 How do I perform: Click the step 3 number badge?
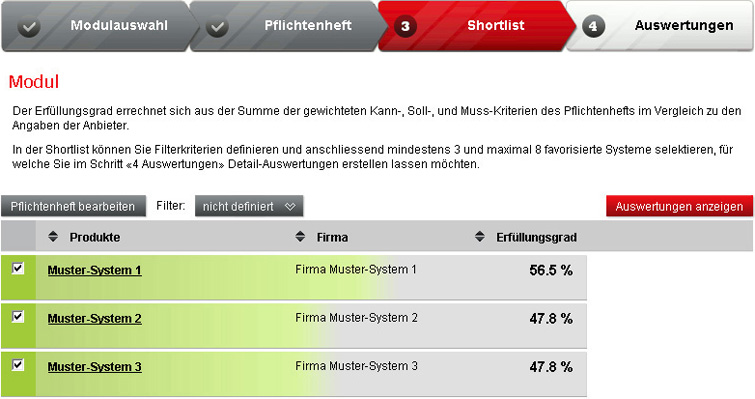click(405, 26)
